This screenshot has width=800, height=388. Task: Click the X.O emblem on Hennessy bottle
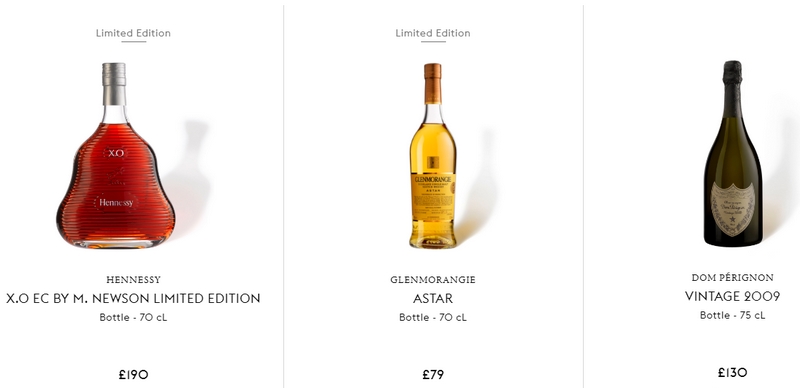click(115, 153)
